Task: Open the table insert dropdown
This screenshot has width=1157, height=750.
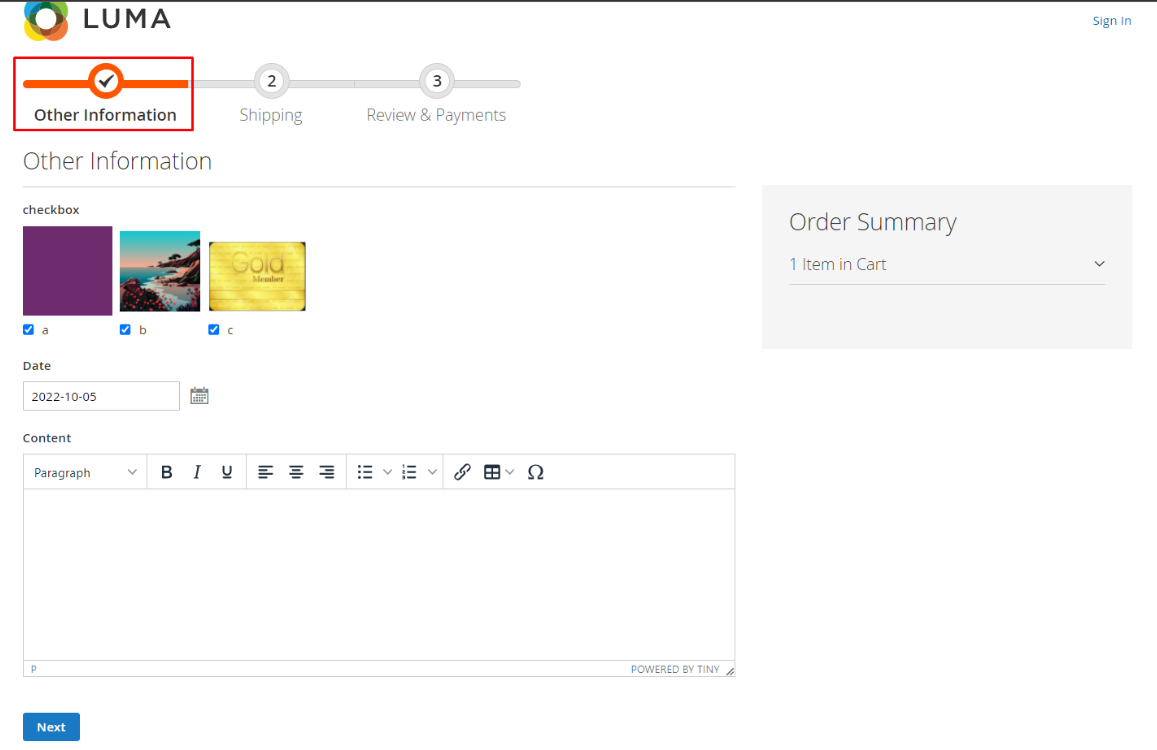Action: 498,472
